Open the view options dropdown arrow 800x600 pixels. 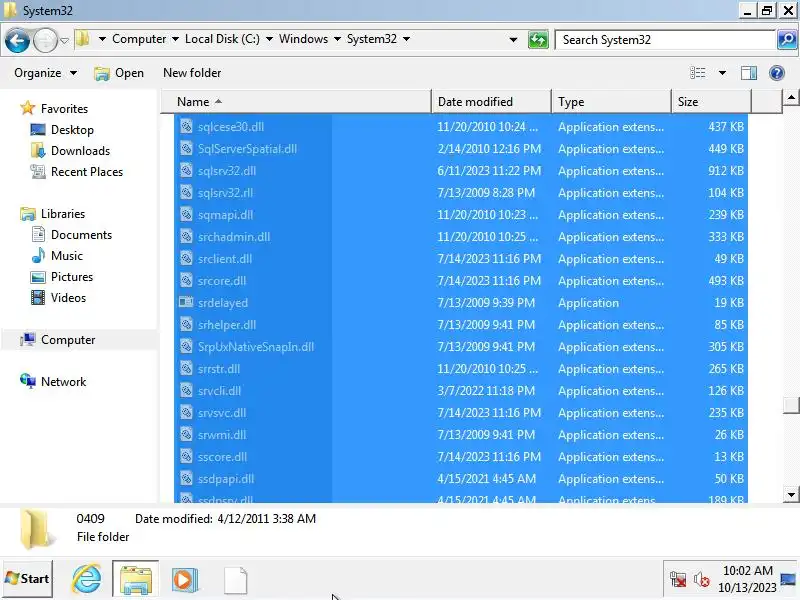[722, 73]
